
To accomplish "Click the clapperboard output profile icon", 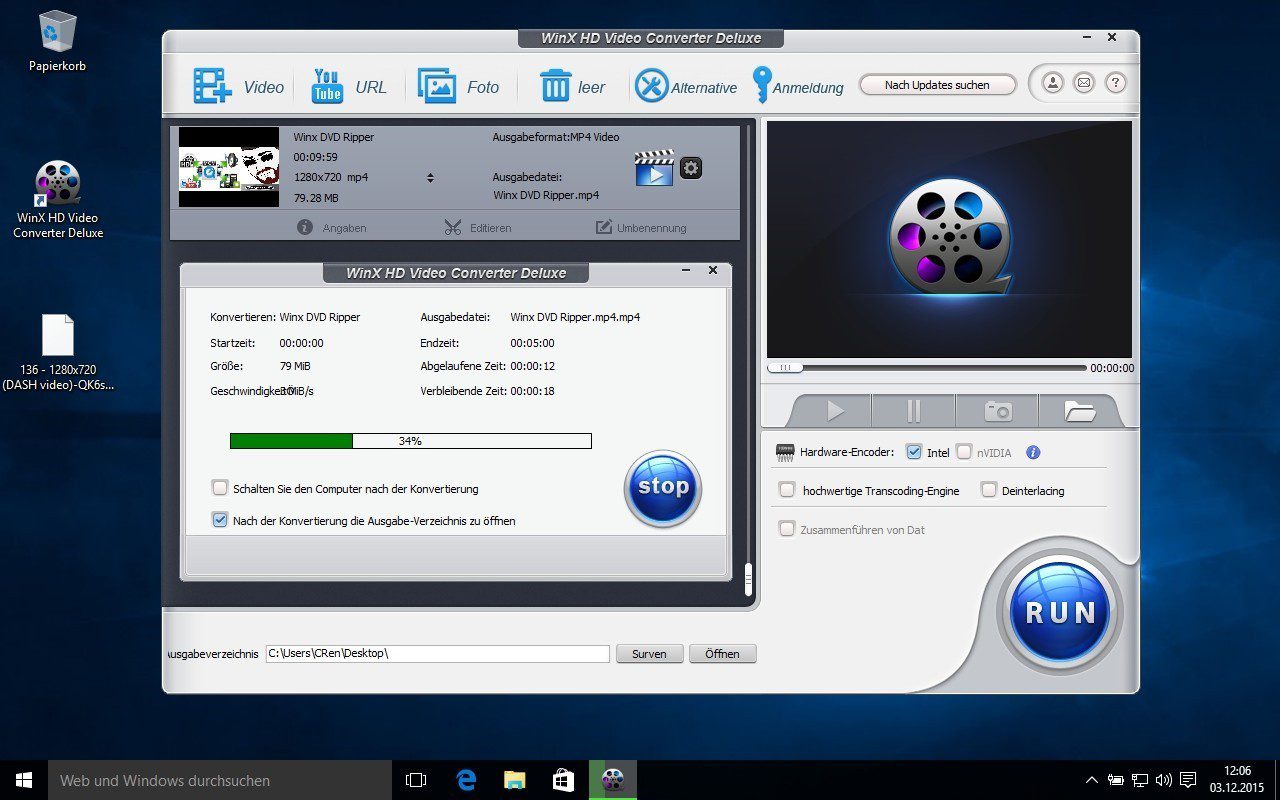I will (x=654, y=168).
